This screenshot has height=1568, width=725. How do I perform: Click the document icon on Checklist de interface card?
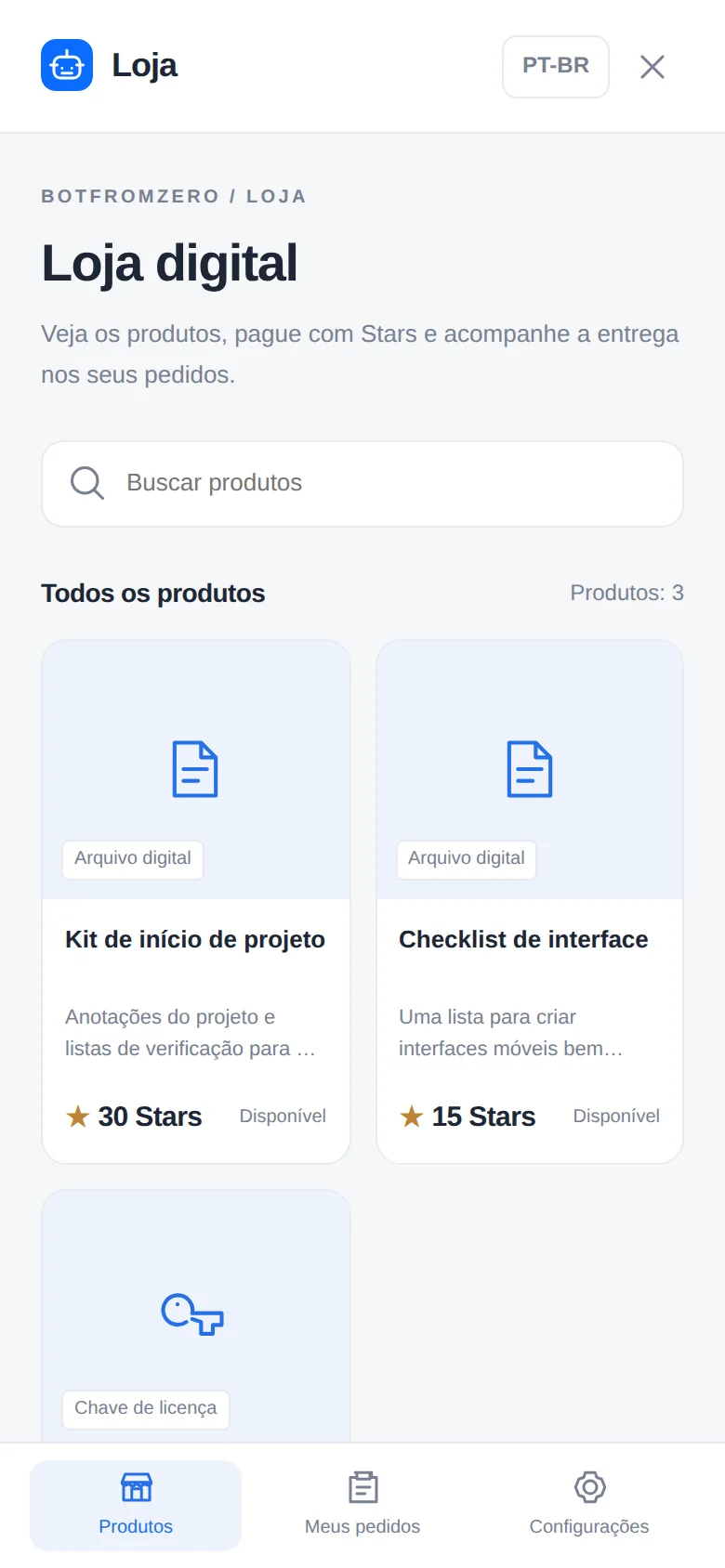(530, 769)
